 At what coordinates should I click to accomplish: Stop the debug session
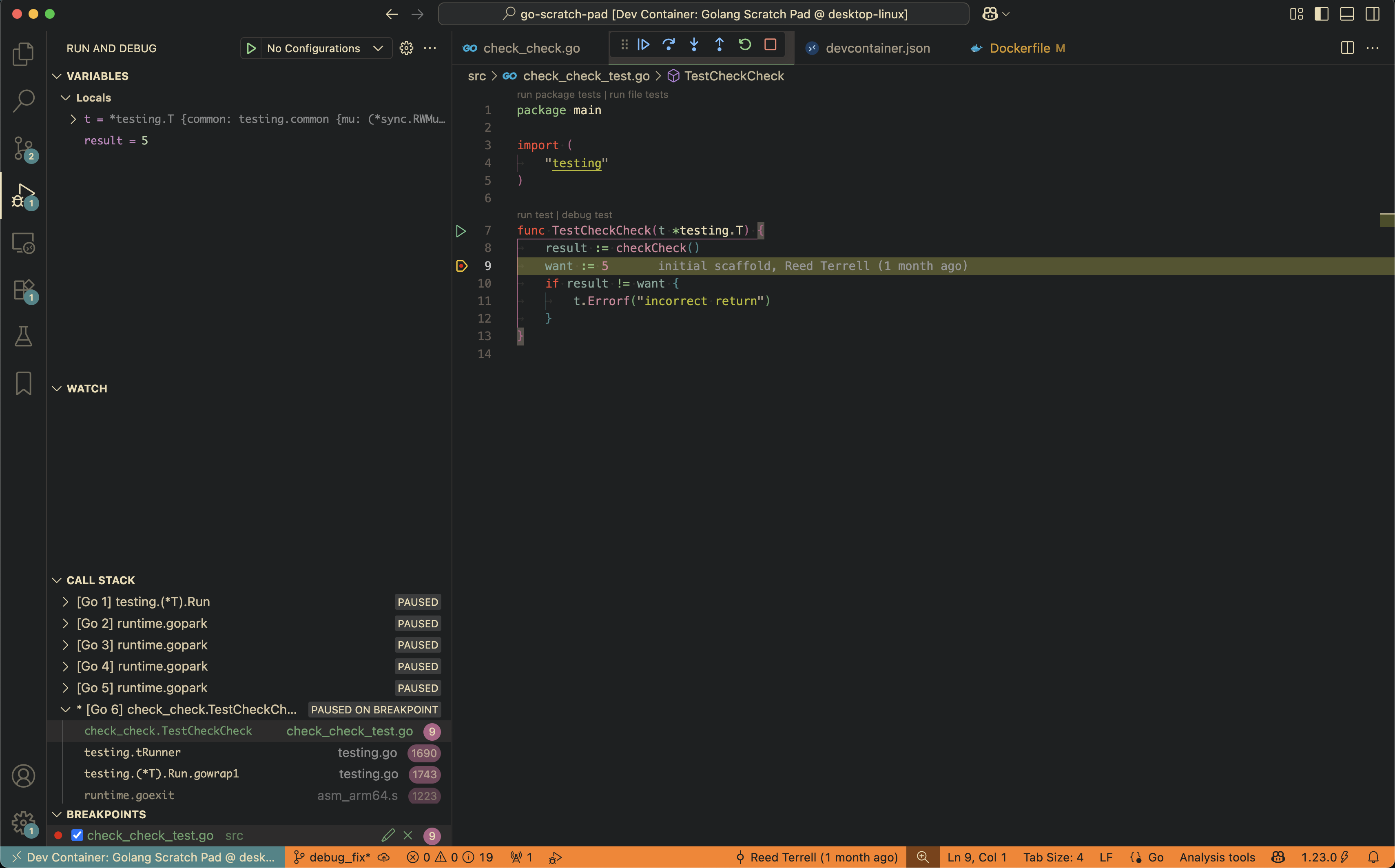tap(771, 45)
